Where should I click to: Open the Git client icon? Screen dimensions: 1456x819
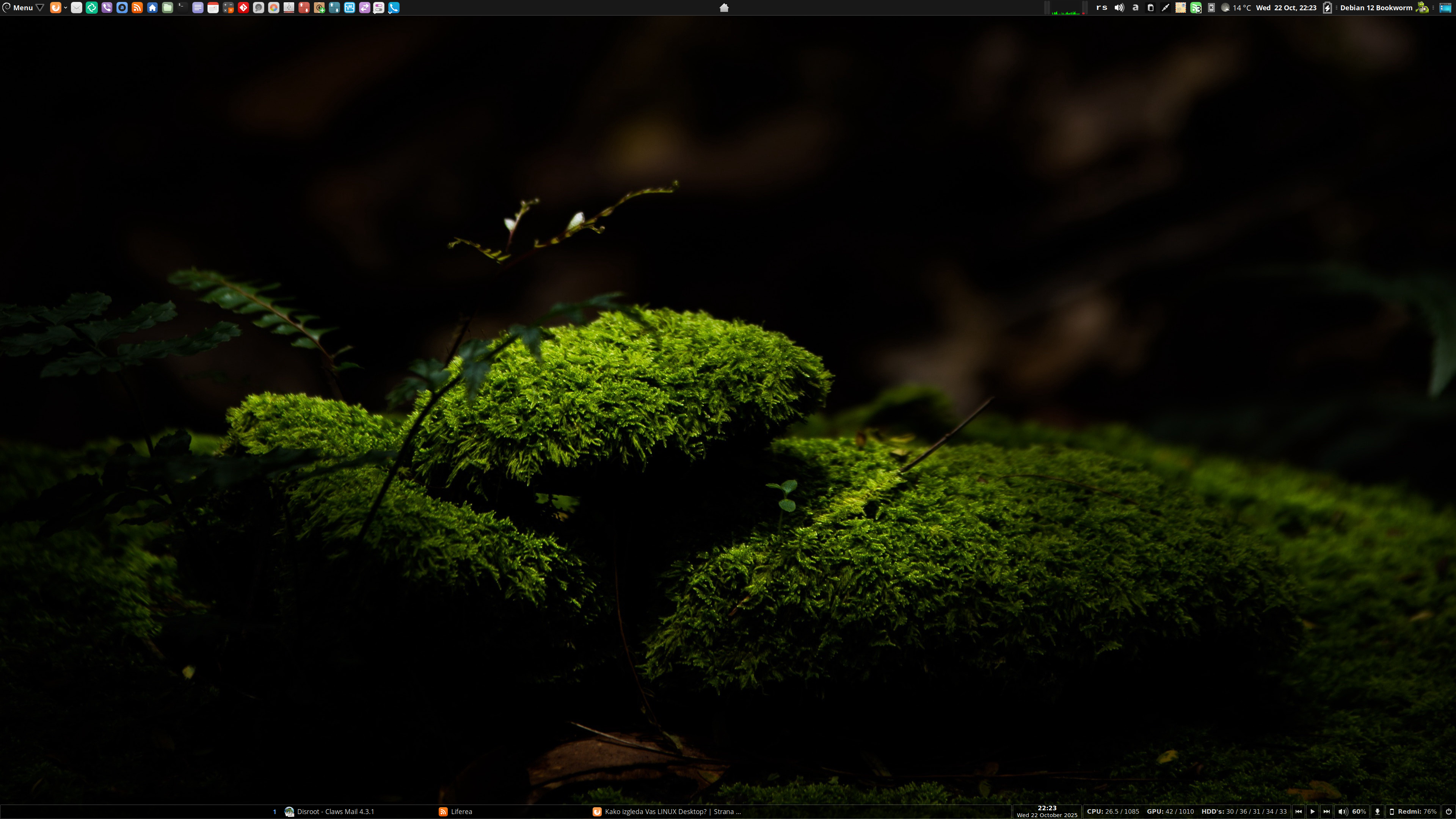click(243, 8)
